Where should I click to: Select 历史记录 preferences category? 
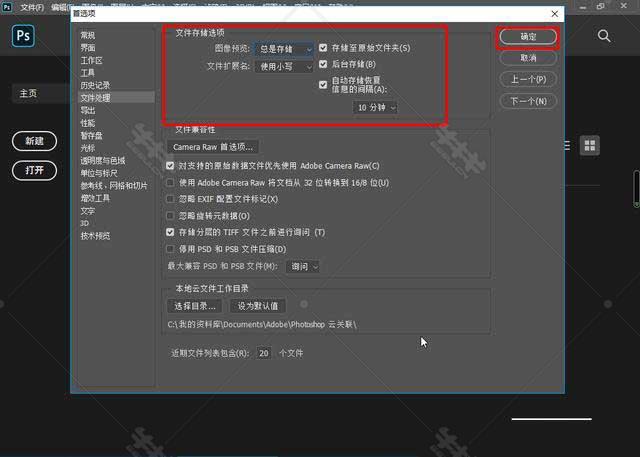[95, 85]
